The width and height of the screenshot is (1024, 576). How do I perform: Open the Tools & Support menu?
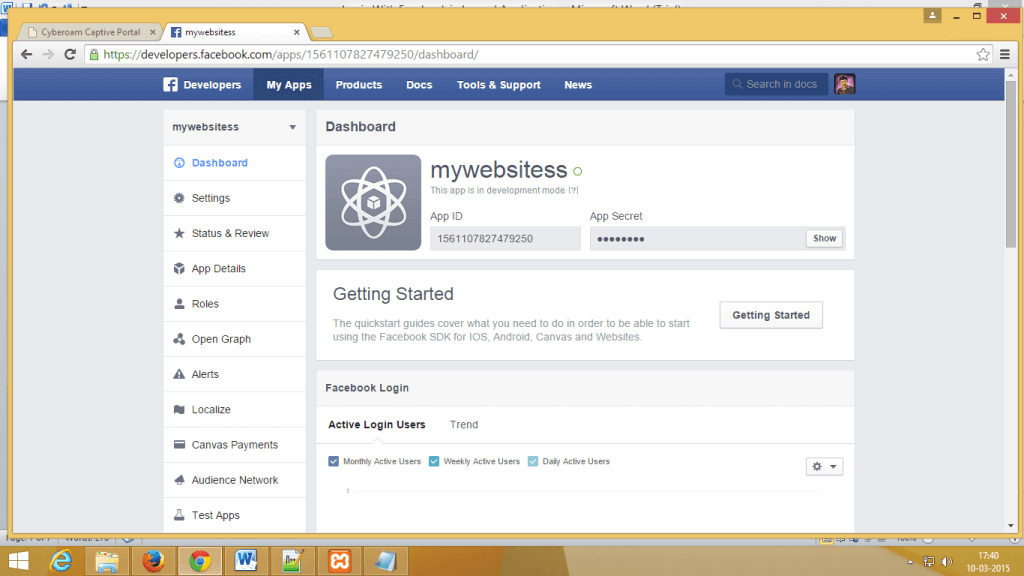(499, 84)
